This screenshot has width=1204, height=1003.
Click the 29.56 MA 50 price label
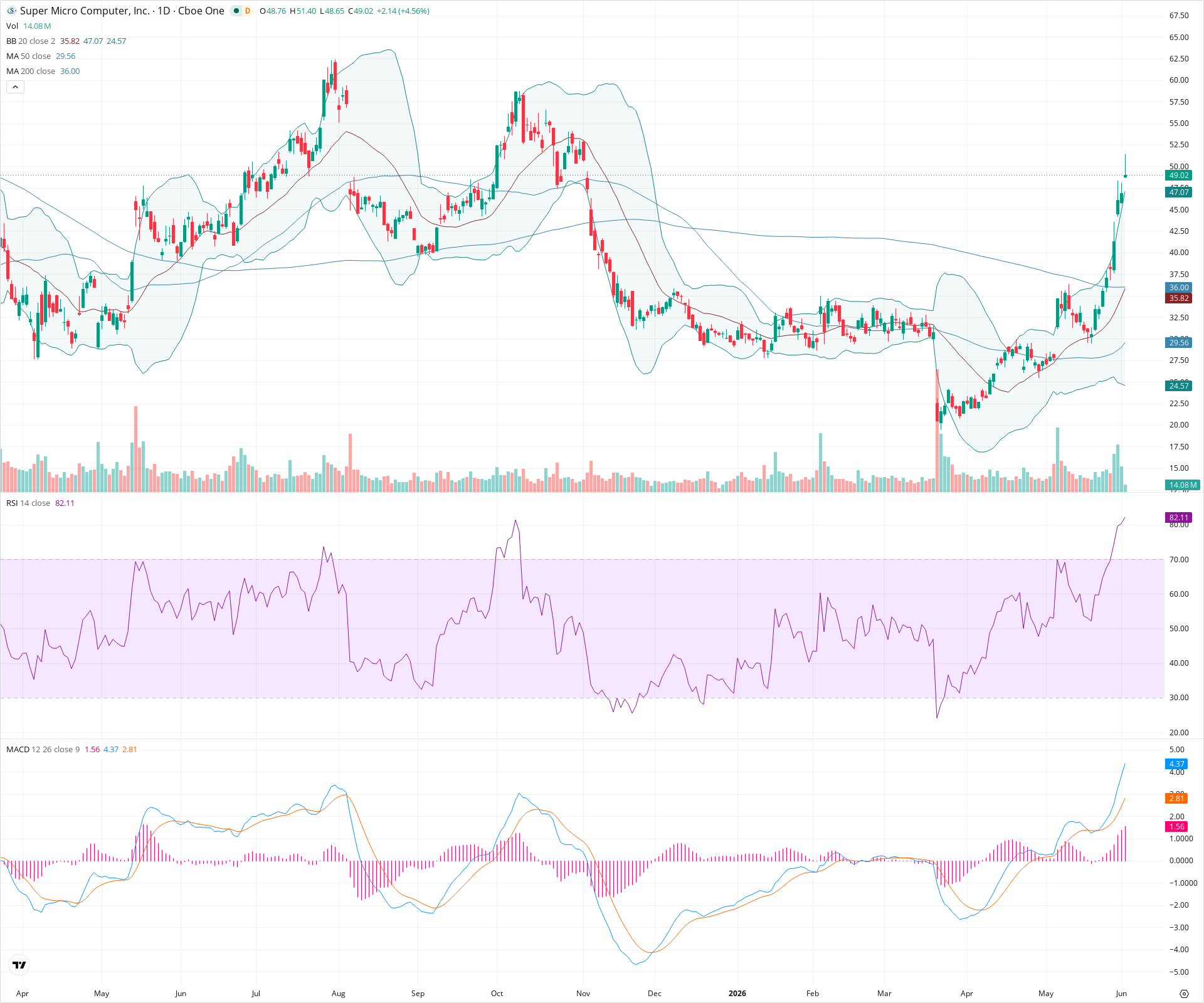coord(1179,342)
